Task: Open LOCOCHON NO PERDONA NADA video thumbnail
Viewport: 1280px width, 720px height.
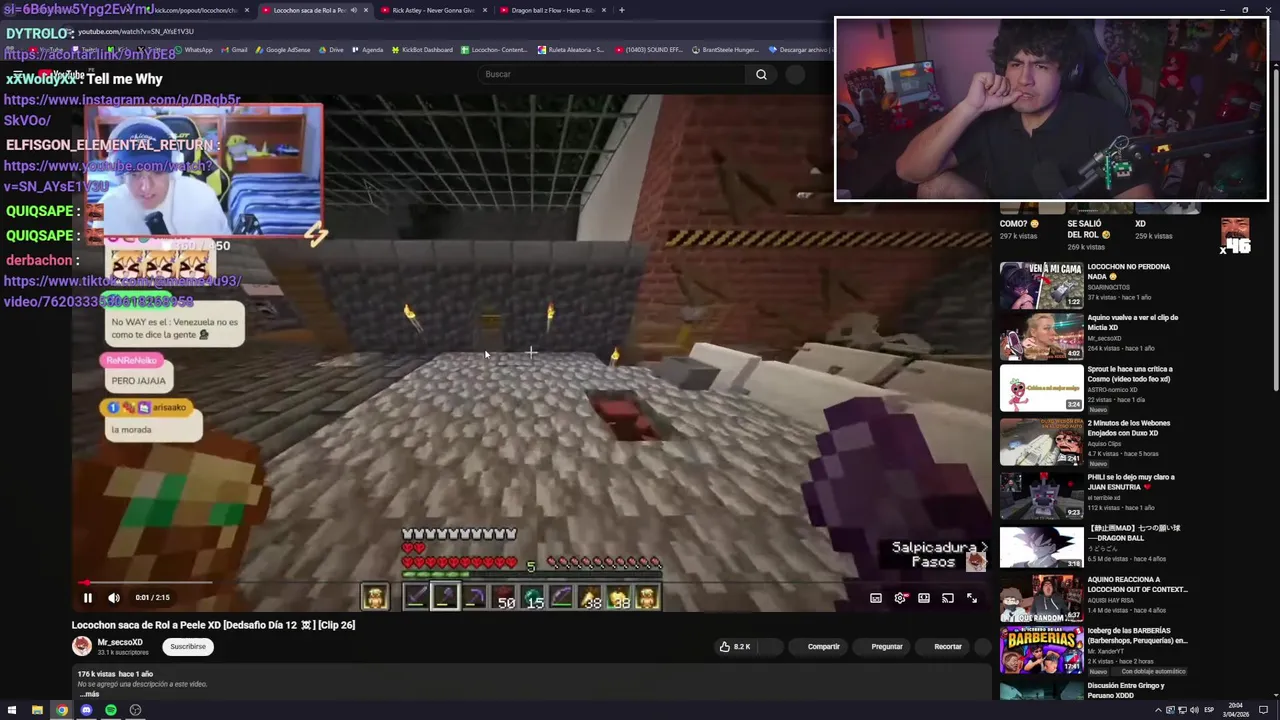Action: [x=1041, y=285]
